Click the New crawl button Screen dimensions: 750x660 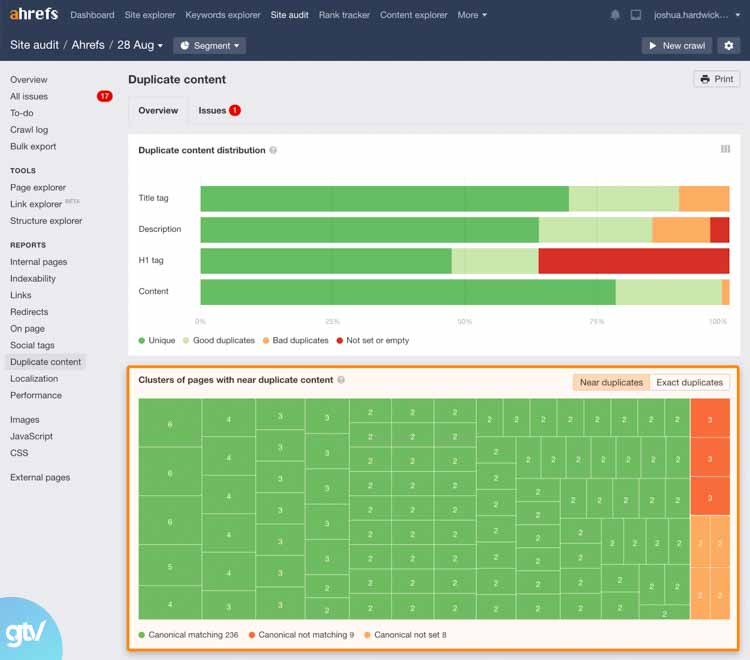(x=676, y=46)
